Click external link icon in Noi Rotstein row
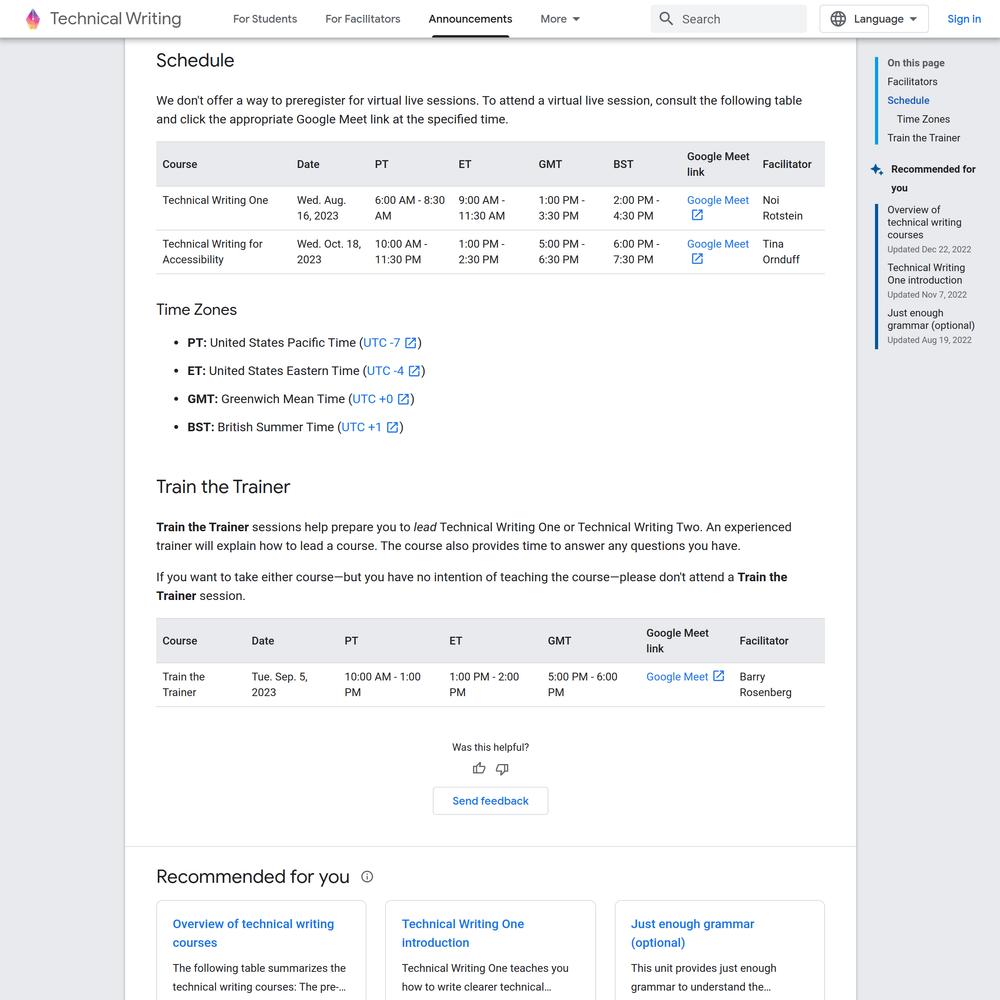This screenshot has height=1000, width=1000. (697, 216)
